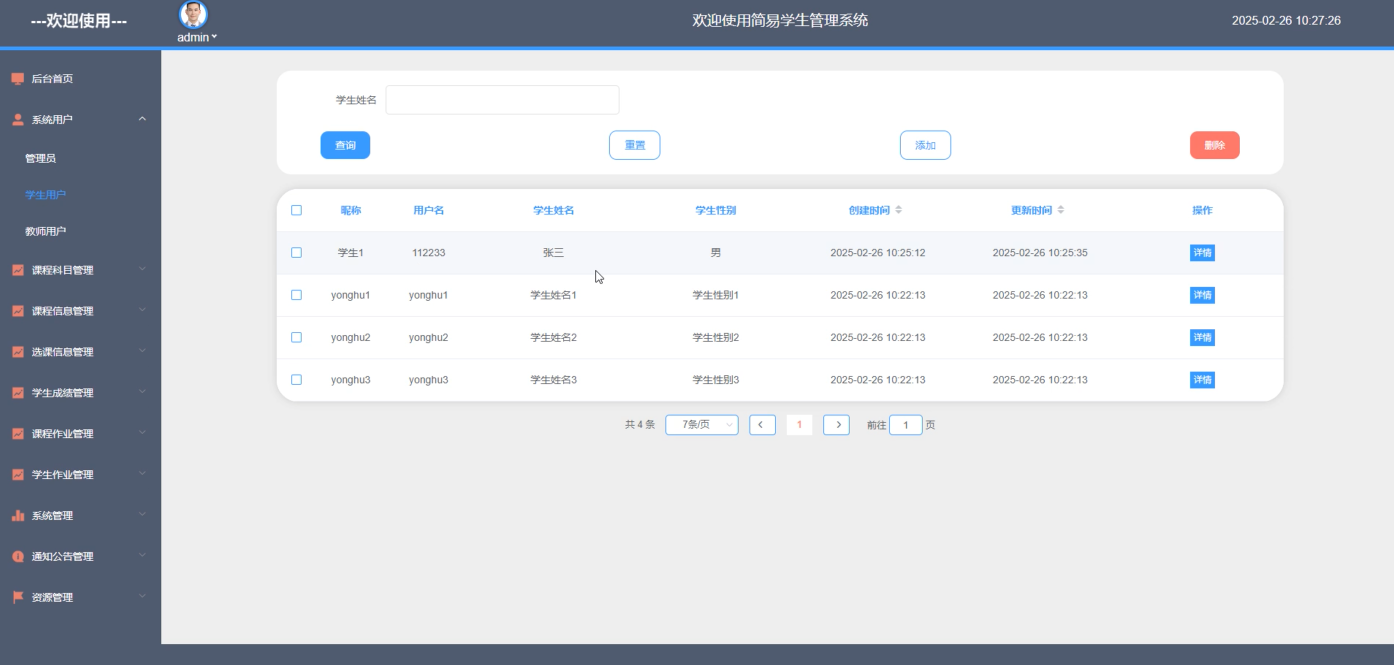
Task: Click the 系统用户 person icon
Action: 17,119
